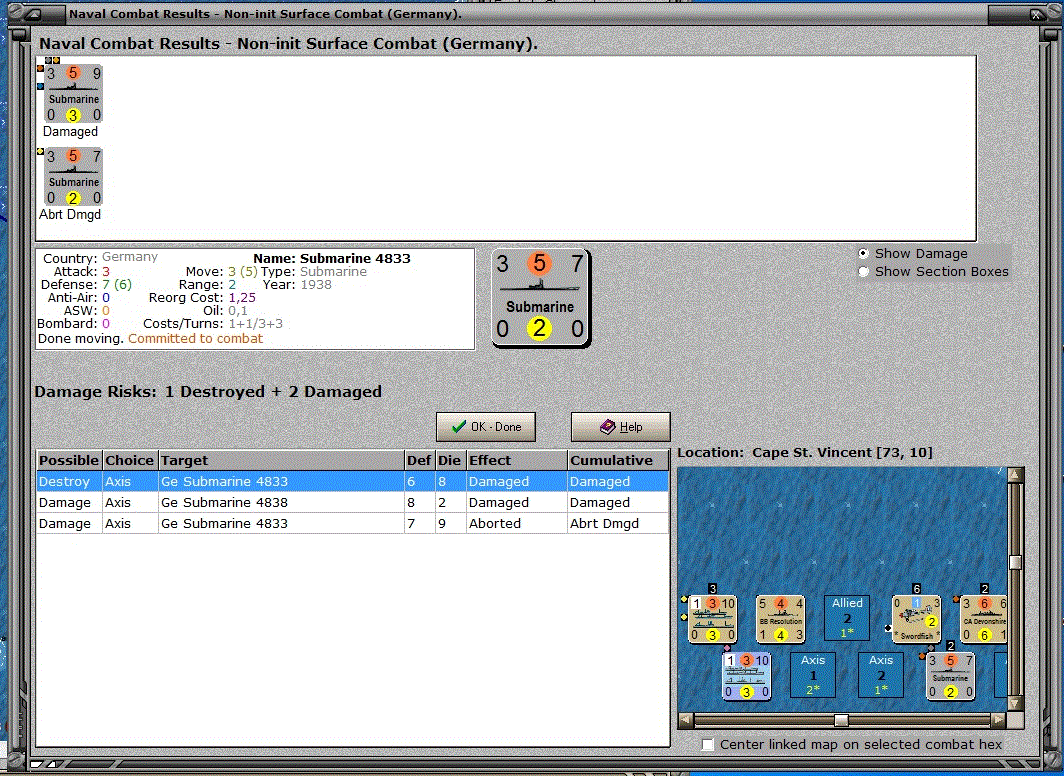Screen dimensions: 1064x776
Task: Click the Cumulative column header
Action: pyautogui.click(x=618, y=460)
